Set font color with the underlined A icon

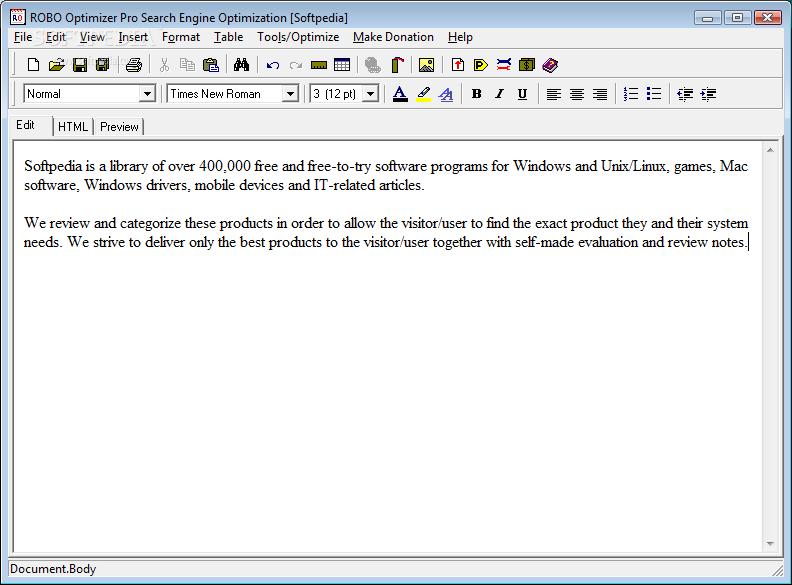point(400,94)
